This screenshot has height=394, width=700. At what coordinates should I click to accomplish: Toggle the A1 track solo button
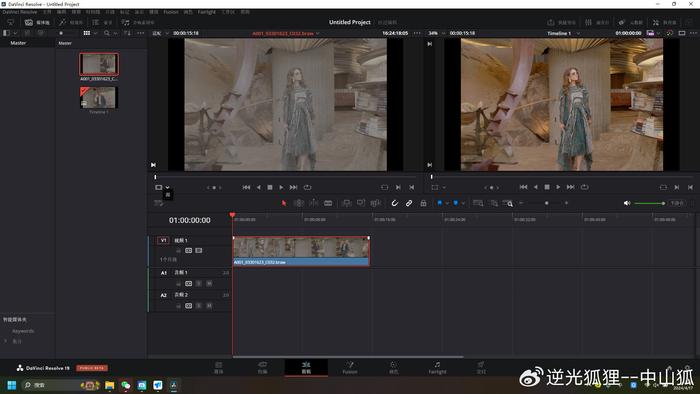199,283
